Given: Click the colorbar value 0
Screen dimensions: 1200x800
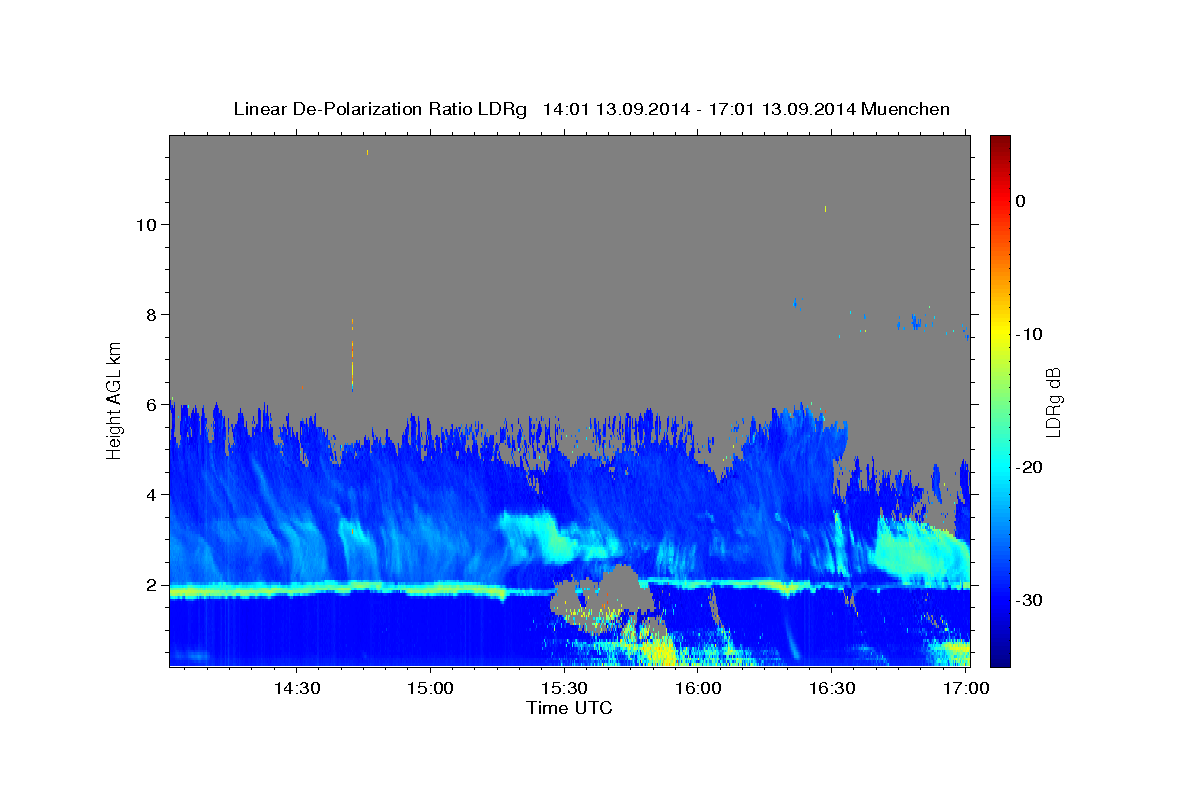Looking at the screenshot, I should (x=1021, y=201).
